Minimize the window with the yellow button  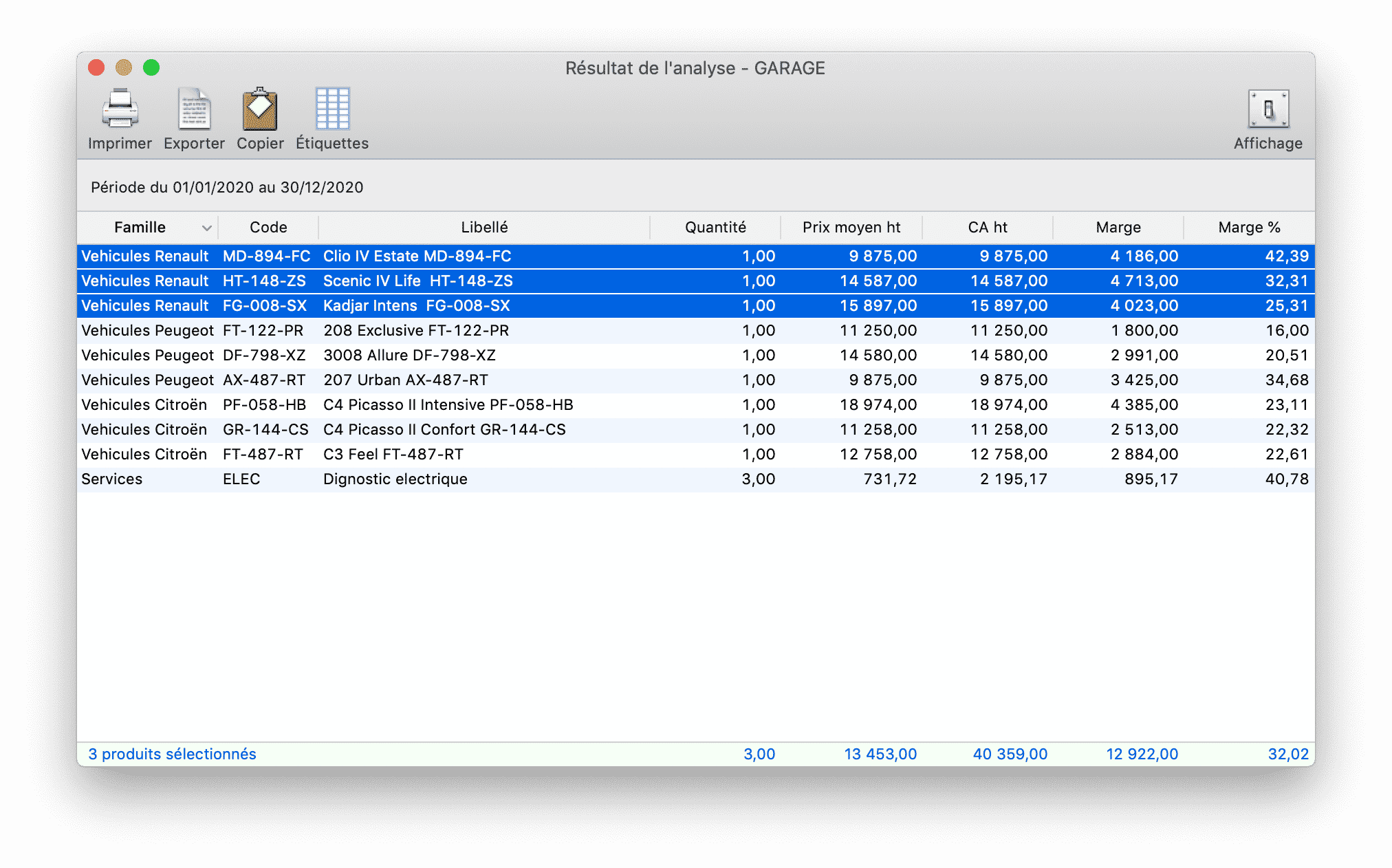point(124,67)
